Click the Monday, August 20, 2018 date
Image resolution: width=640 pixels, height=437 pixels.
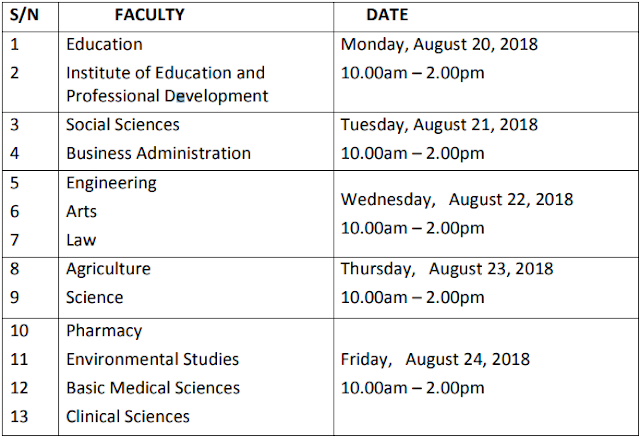click(x=439, y=45)
